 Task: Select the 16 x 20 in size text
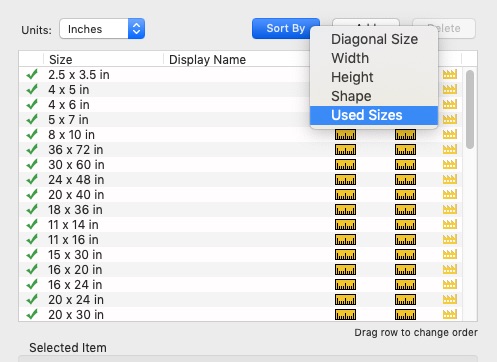pyautogui.click(x=75, y=270)
